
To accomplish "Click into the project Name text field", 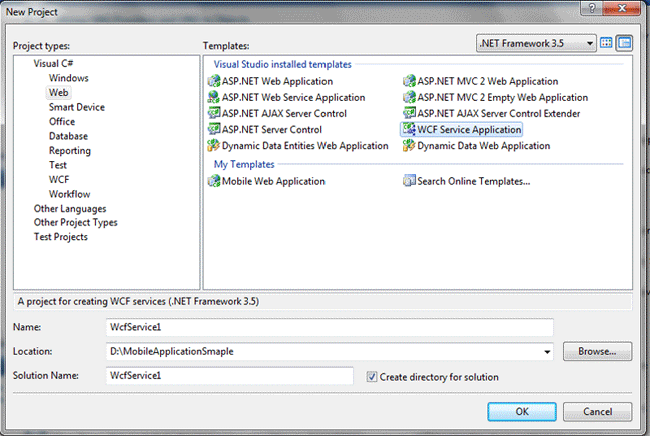I will pyautogui.click(x=329, y=328).
